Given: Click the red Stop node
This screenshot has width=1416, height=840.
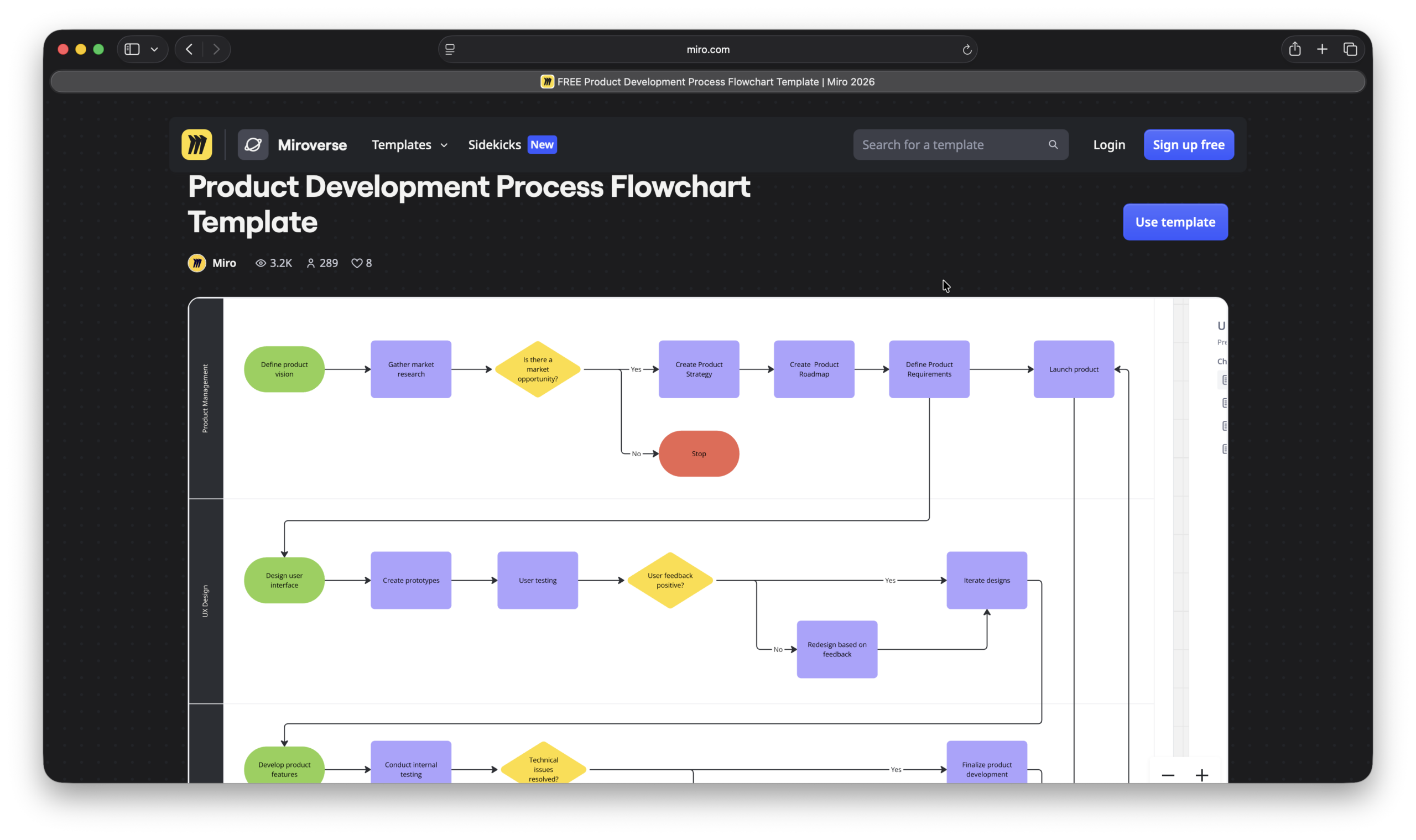Looking at the screenshot, I should click(699, 453).
